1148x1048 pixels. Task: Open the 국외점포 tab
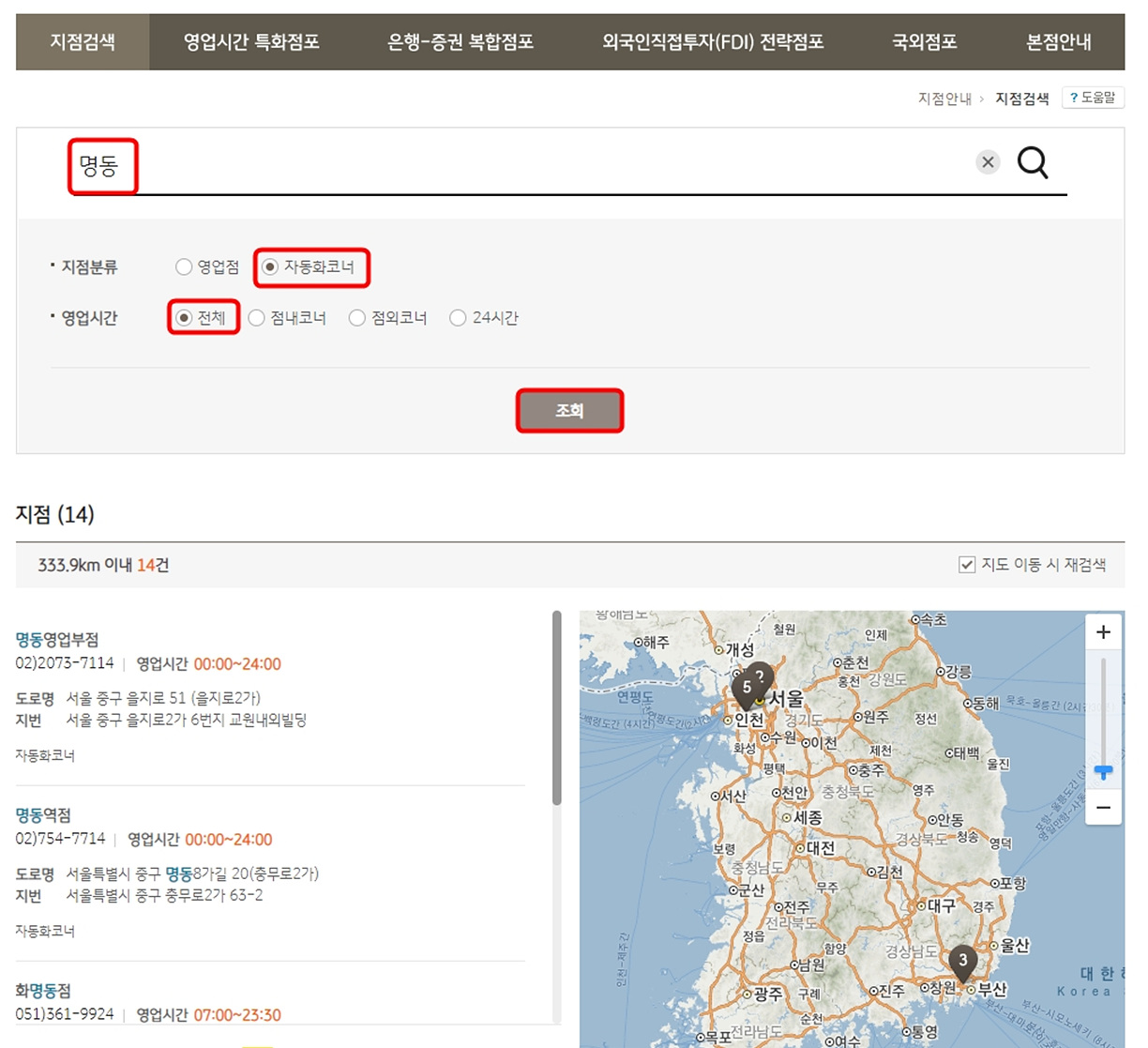pyautogui.click(x=925, y=42)
